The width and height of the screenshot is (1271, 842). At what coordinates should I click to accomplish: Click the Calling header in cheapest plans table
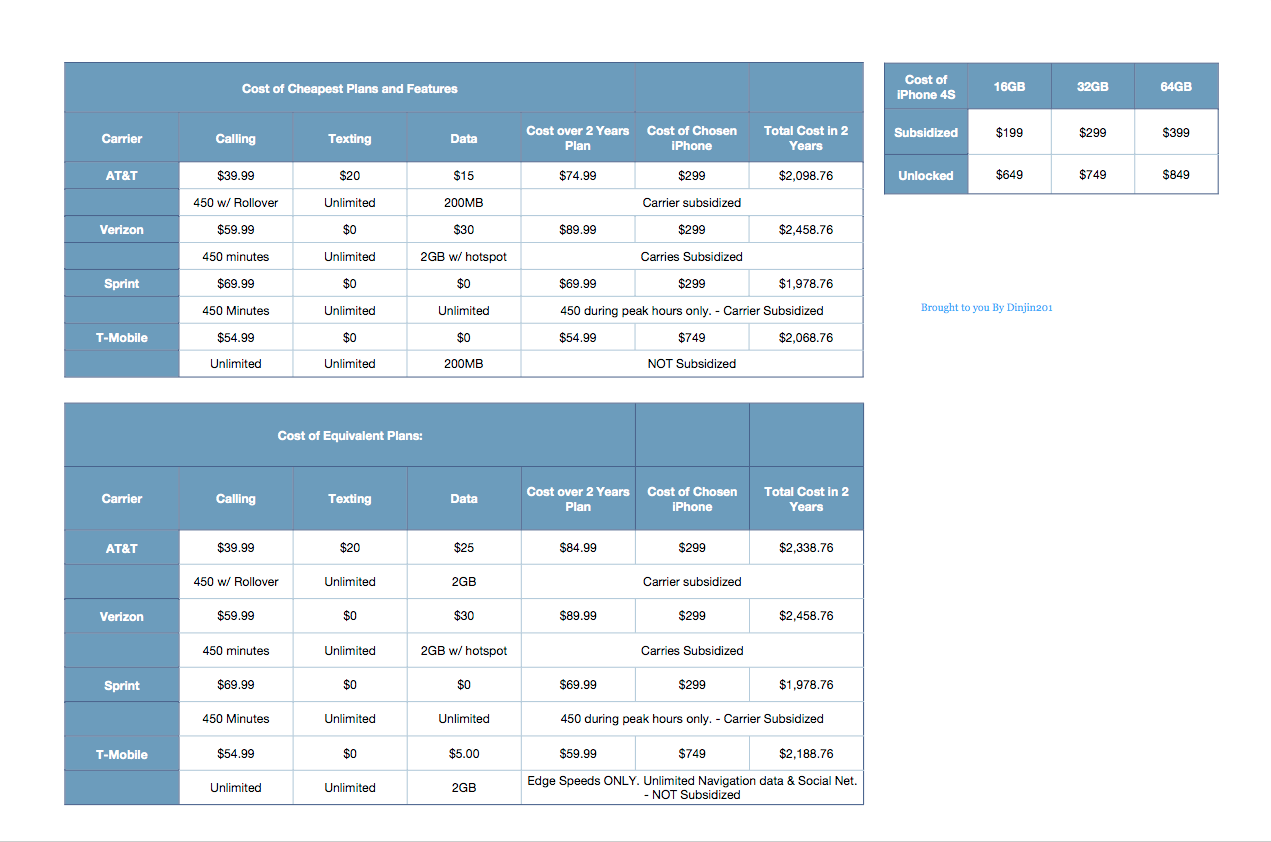pyautogui.click(x=236, y=139)
